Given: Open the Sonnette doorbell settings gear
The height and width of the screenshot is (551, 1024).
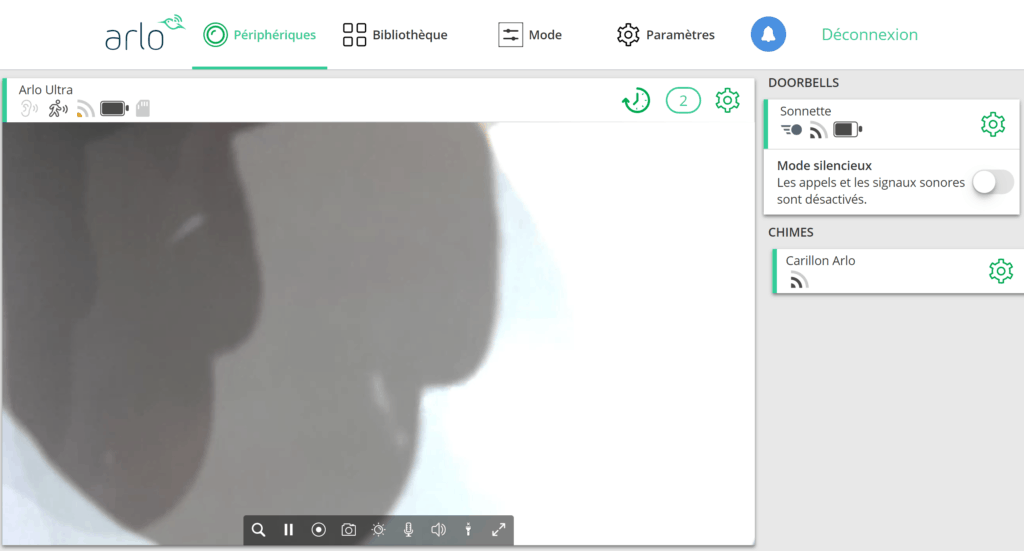Looking at the screenshot, I should pyautogui.click(x=992, y=124).
